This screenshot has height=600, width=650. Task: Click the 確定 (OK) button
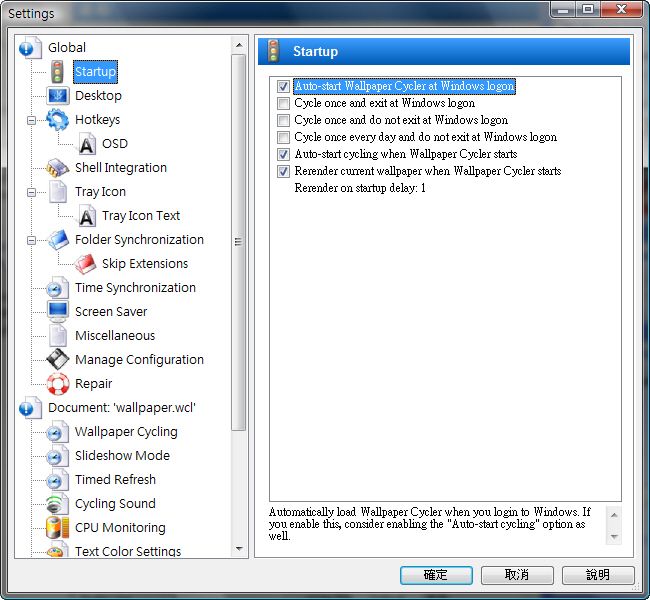click(436, 575)
